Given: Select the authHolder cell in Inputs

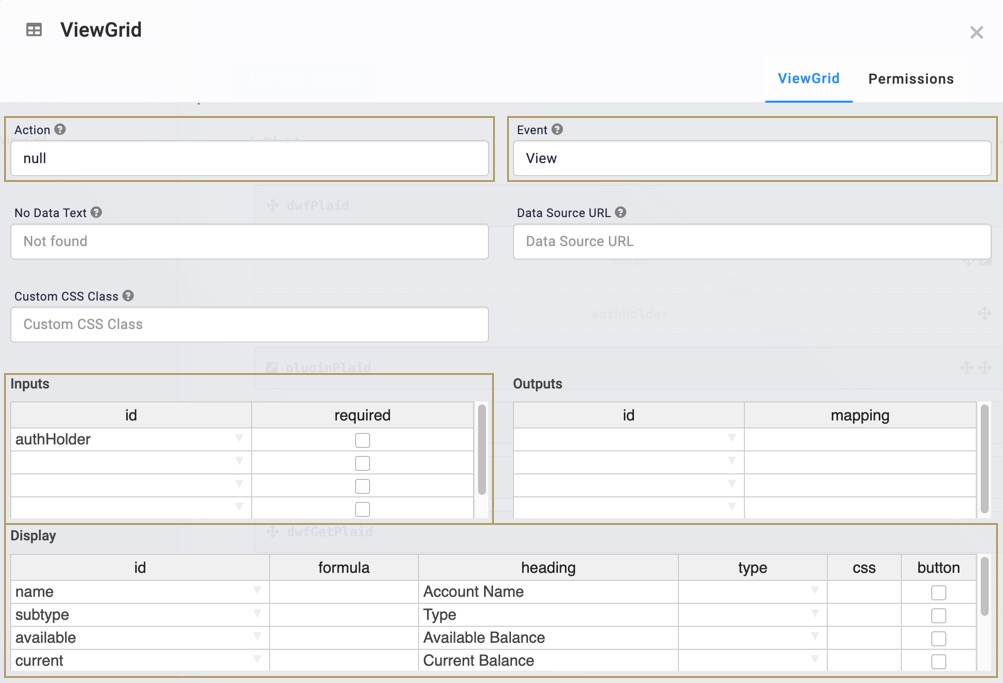Looking at the screenshot, I should tap(131, 439).
